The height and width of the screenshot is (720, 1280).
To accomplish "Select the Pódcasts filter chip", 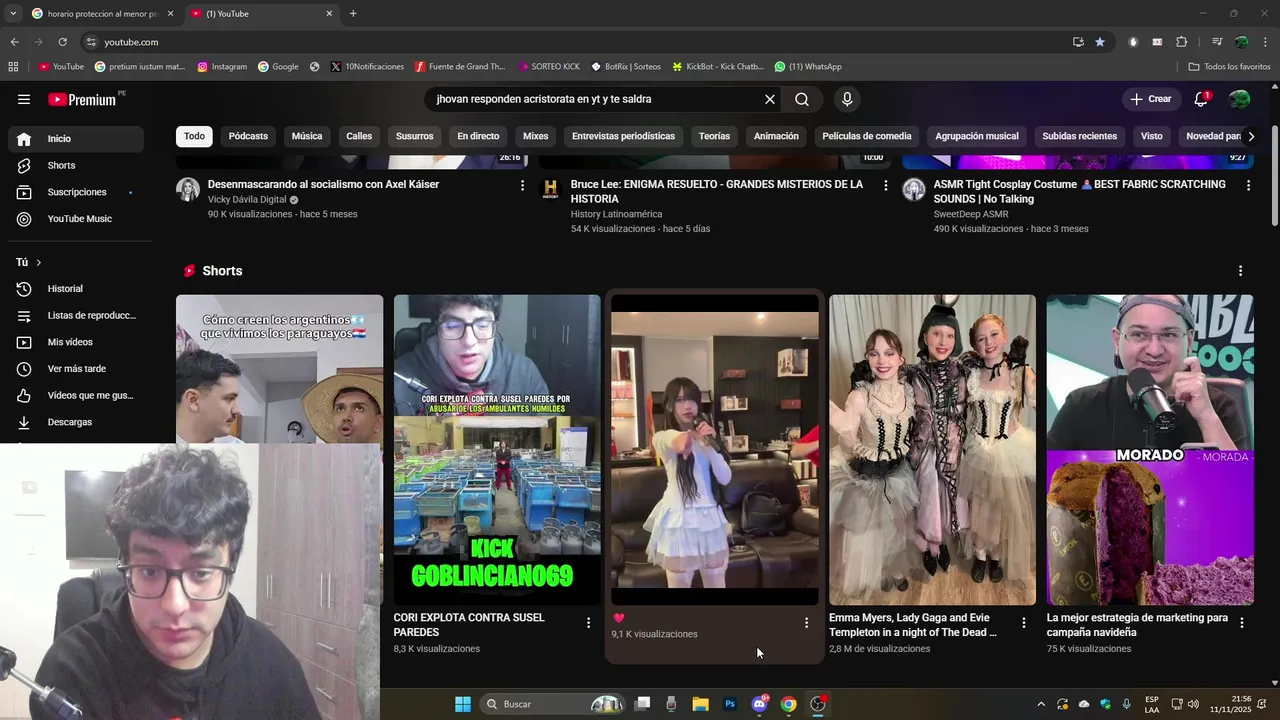I will [248, 136].
